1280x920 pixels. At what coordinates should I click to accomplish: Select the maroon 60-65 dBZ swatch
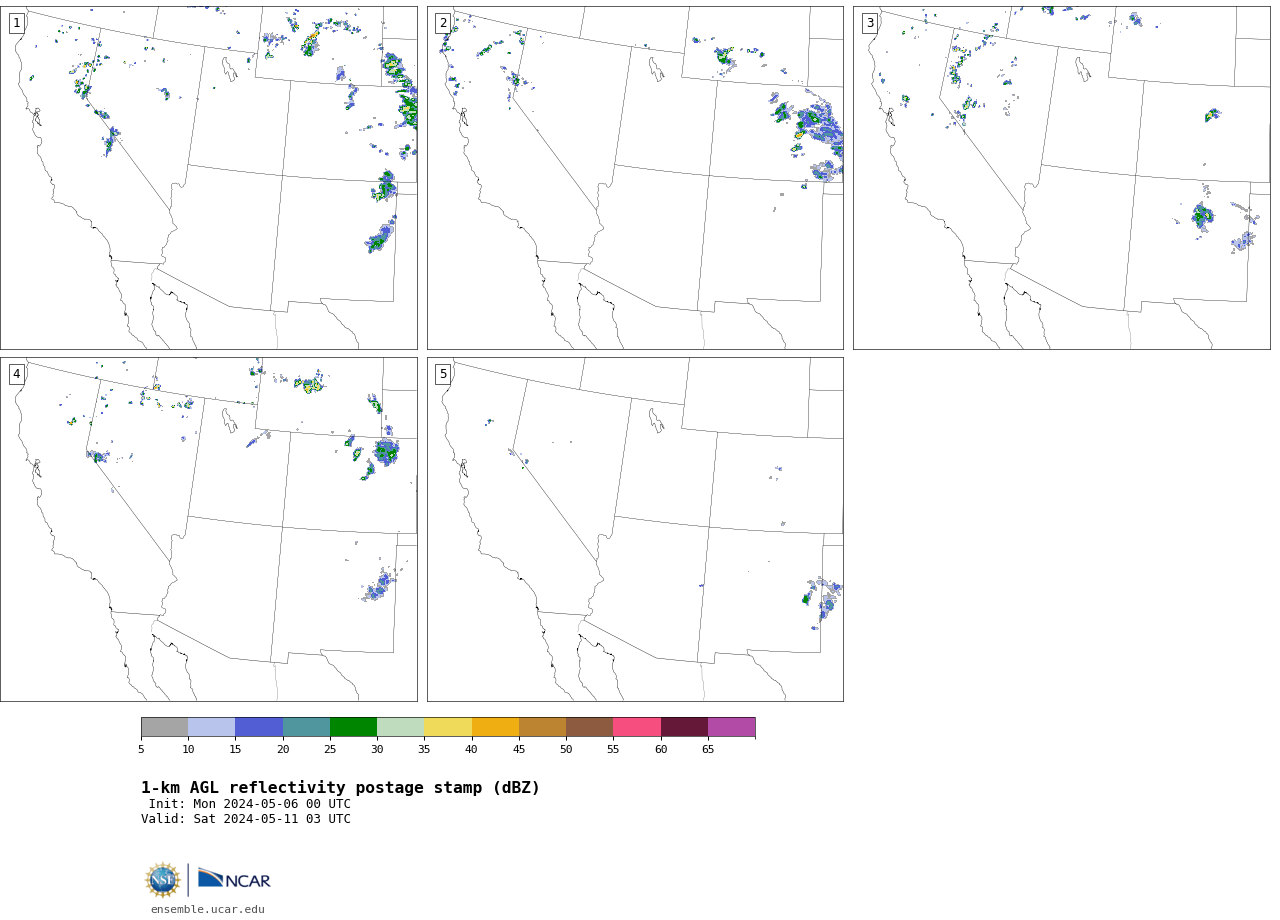click(x=684, y=727)
